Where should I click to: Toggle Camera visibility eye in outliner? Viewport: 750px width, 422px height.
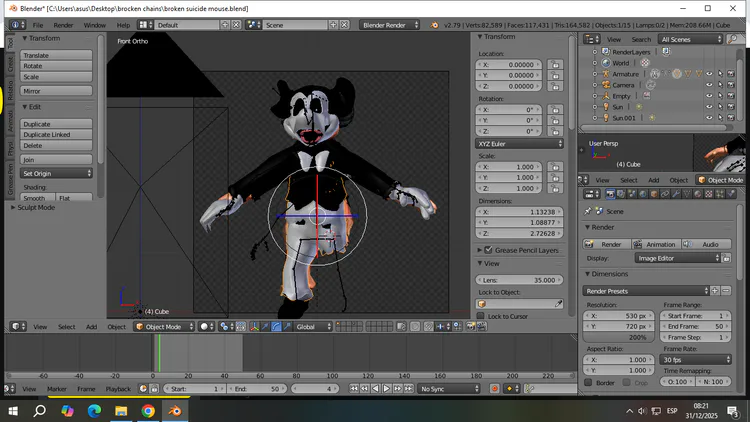click(x=709, y=85)
